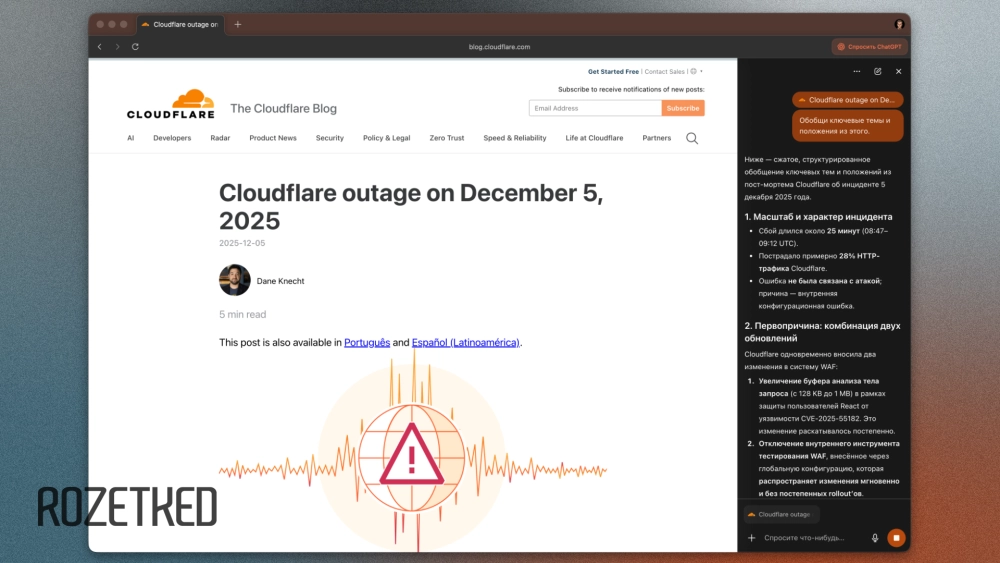The image size is (1000, 563).
Task: Expand the language globe dropdown
Action: (696, 71)
